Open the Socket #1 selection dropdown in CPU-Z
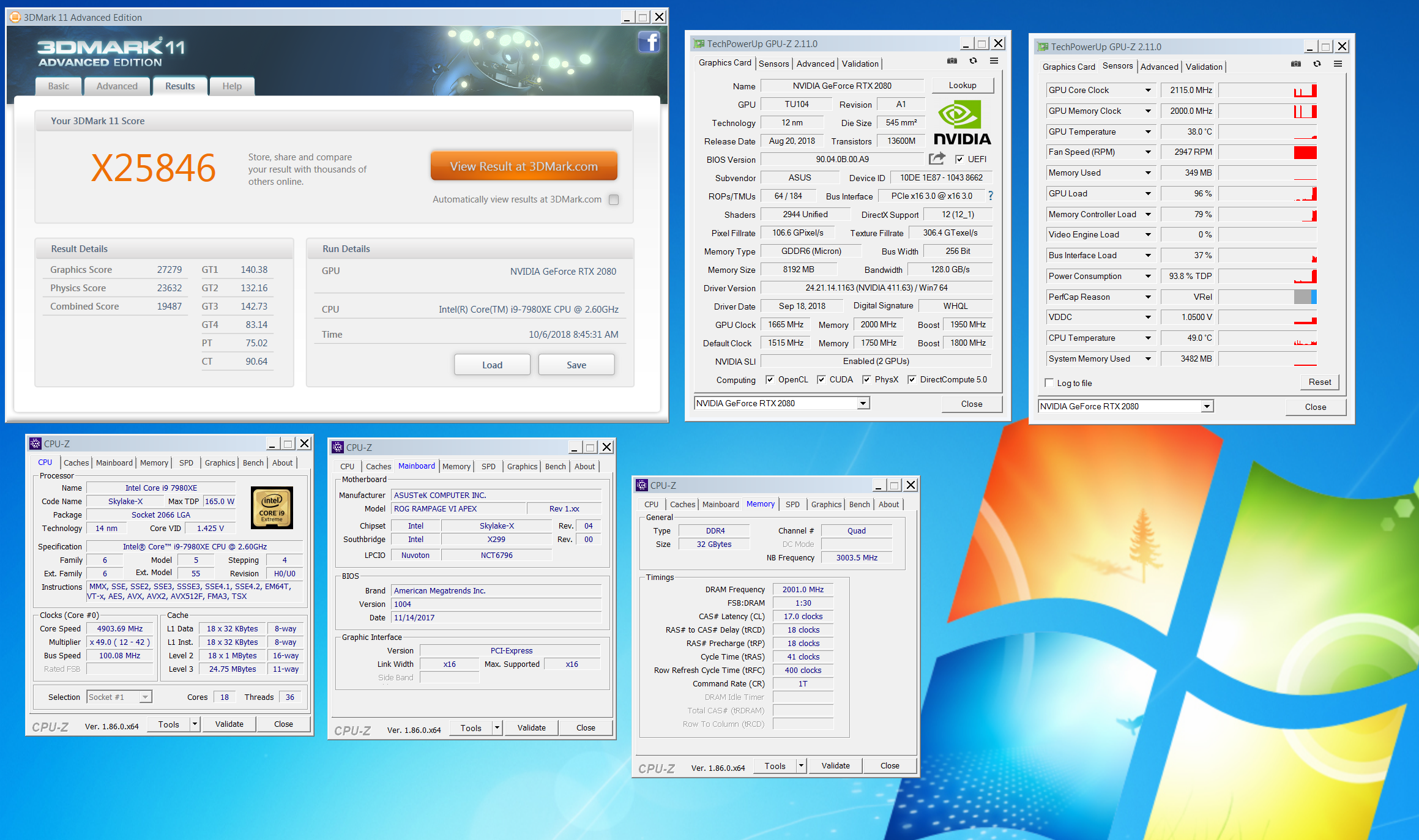Screen dimensions: 1419x840 click(145, 697)
